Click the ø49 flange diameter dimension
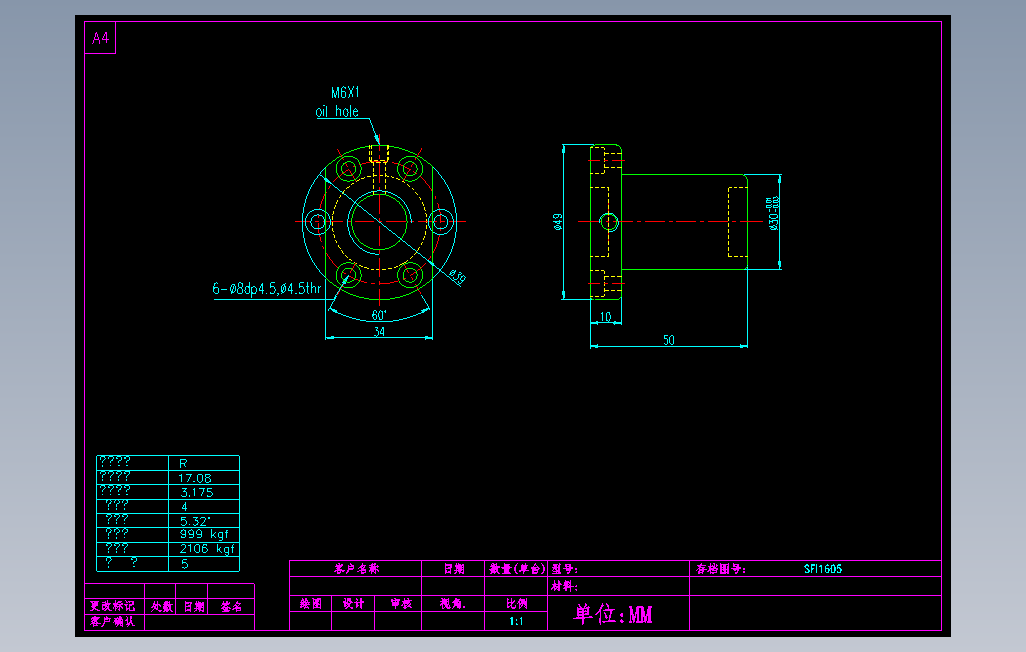 tap(557, 222)
